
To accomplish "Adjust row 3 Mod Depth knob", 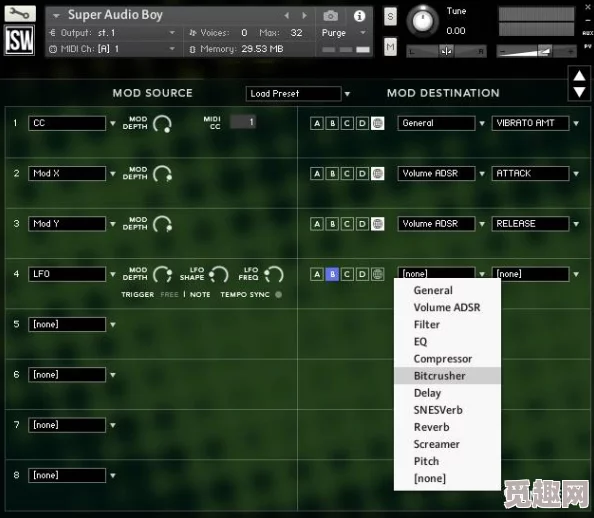I will 163,224.
